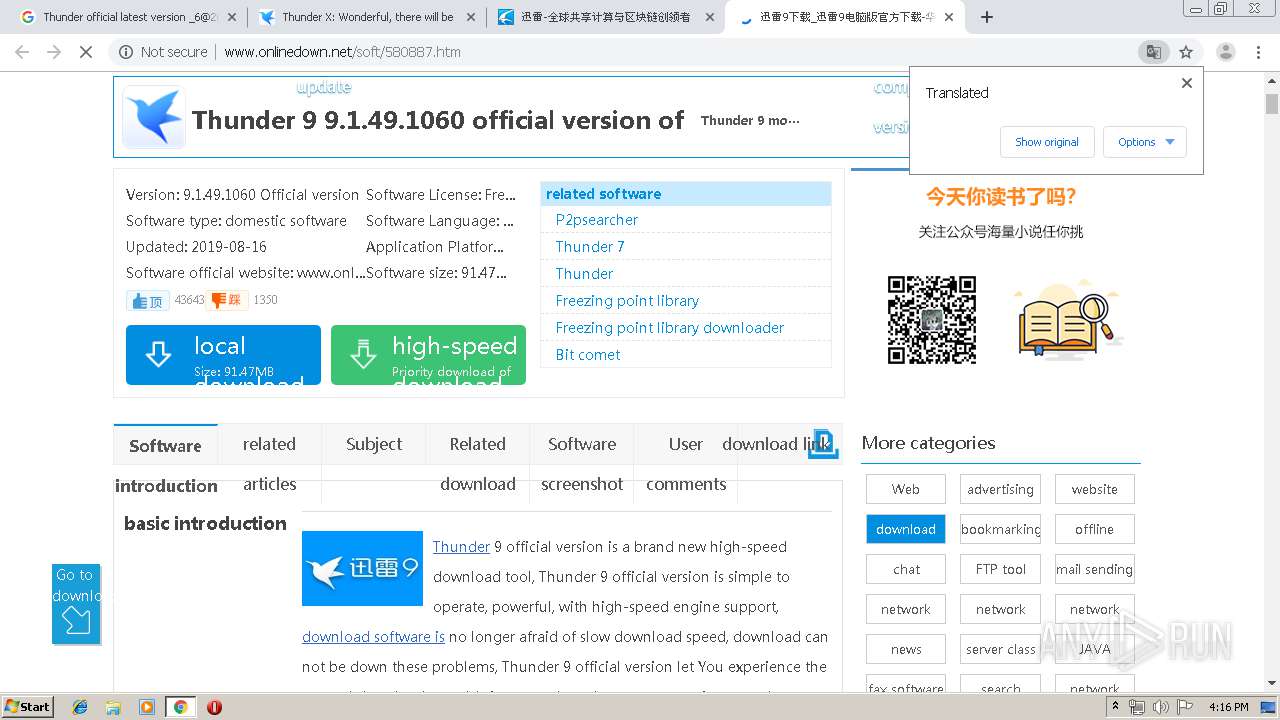The width and height of the screenshot is (1280, 720).
Task: Click the QR code image
Action: (931, 320)
